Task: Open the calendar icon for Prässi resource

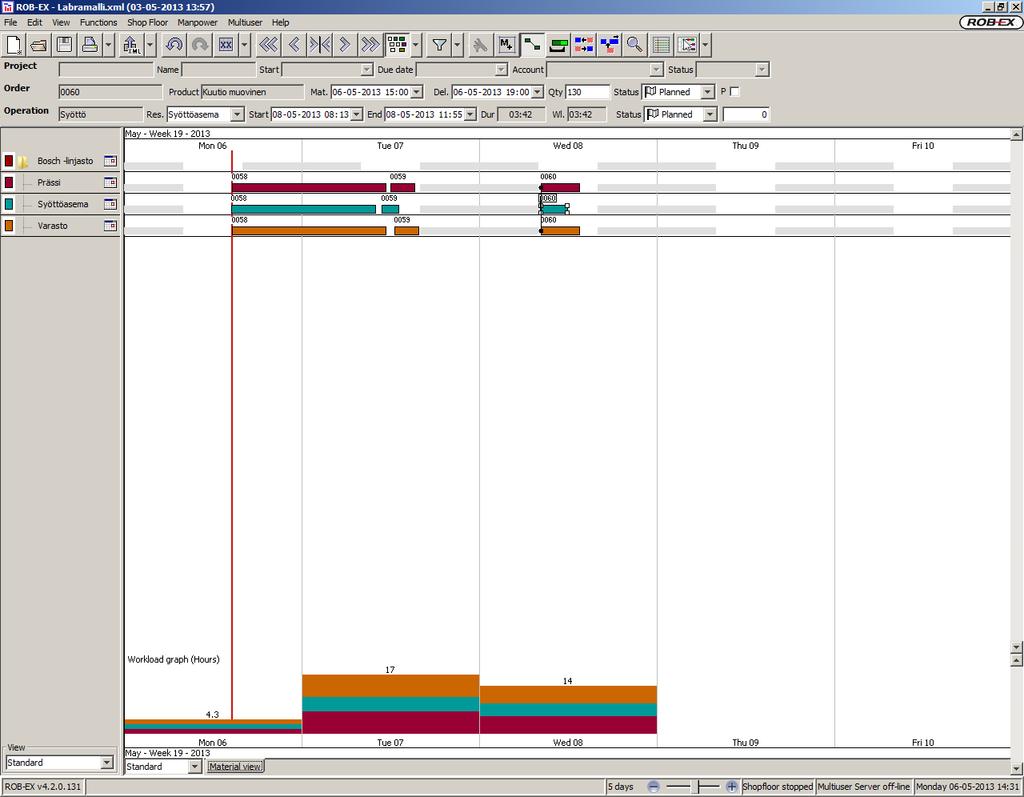Action: point(110,182)
